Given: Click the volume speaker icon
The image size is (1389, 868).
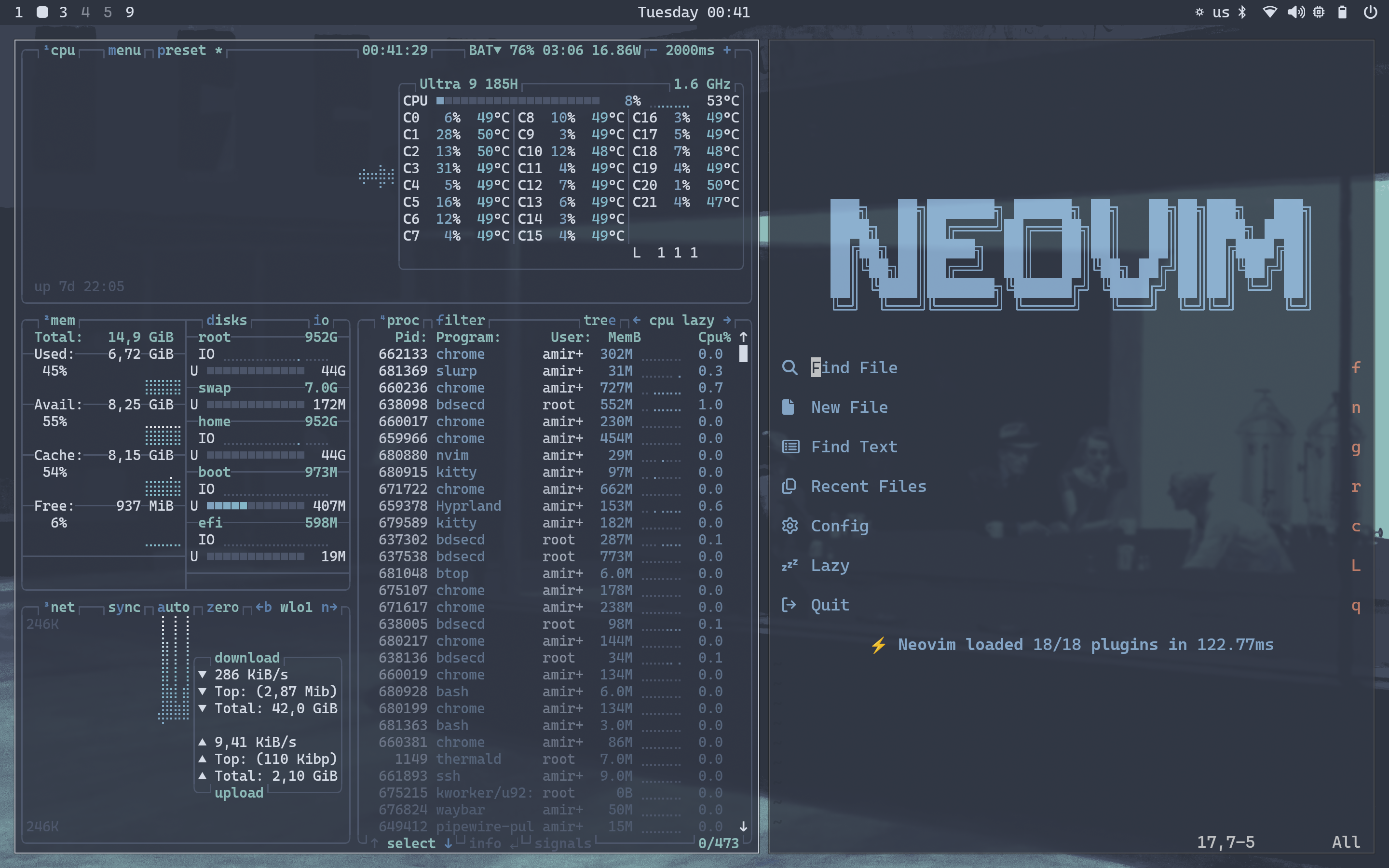Looking at the screenshot, I should (x=1295, y=12).
